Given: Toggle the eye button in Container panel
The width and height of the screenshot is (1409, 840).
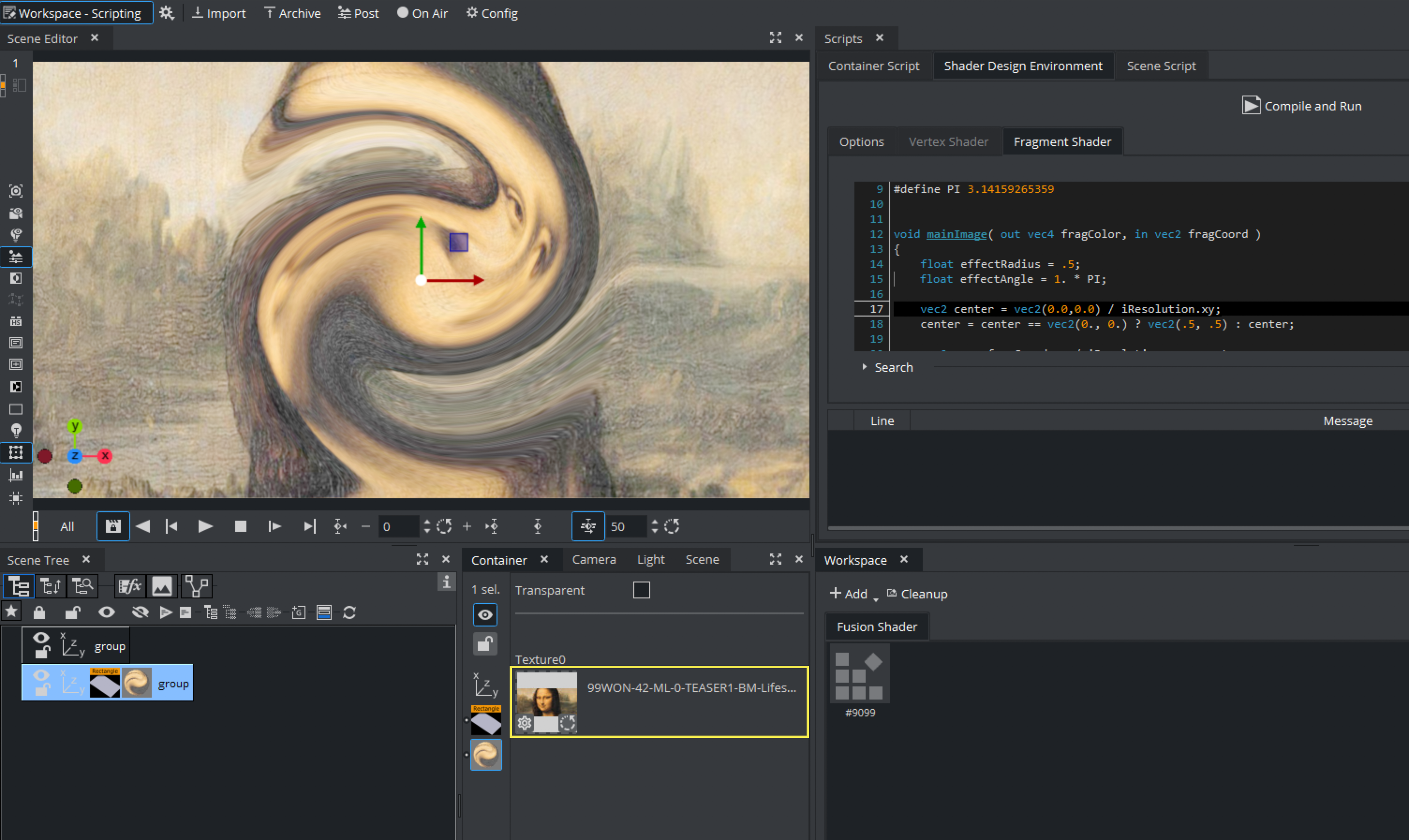Looking at the screenshot, I should coord(485,615).
